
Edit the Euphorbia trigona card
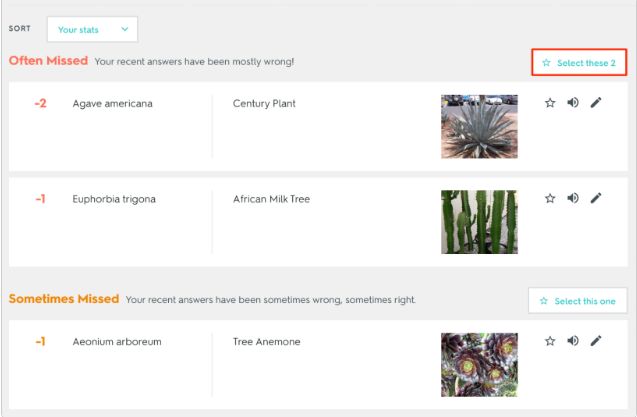(596, 198)
